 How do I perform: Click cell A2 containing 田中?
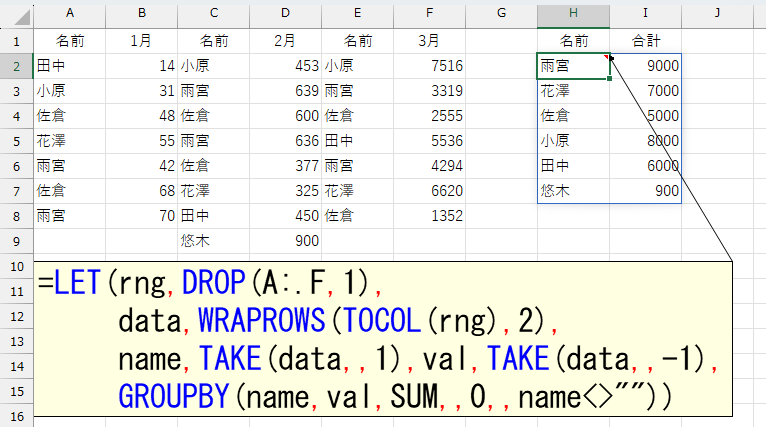[x=69, y=66]
